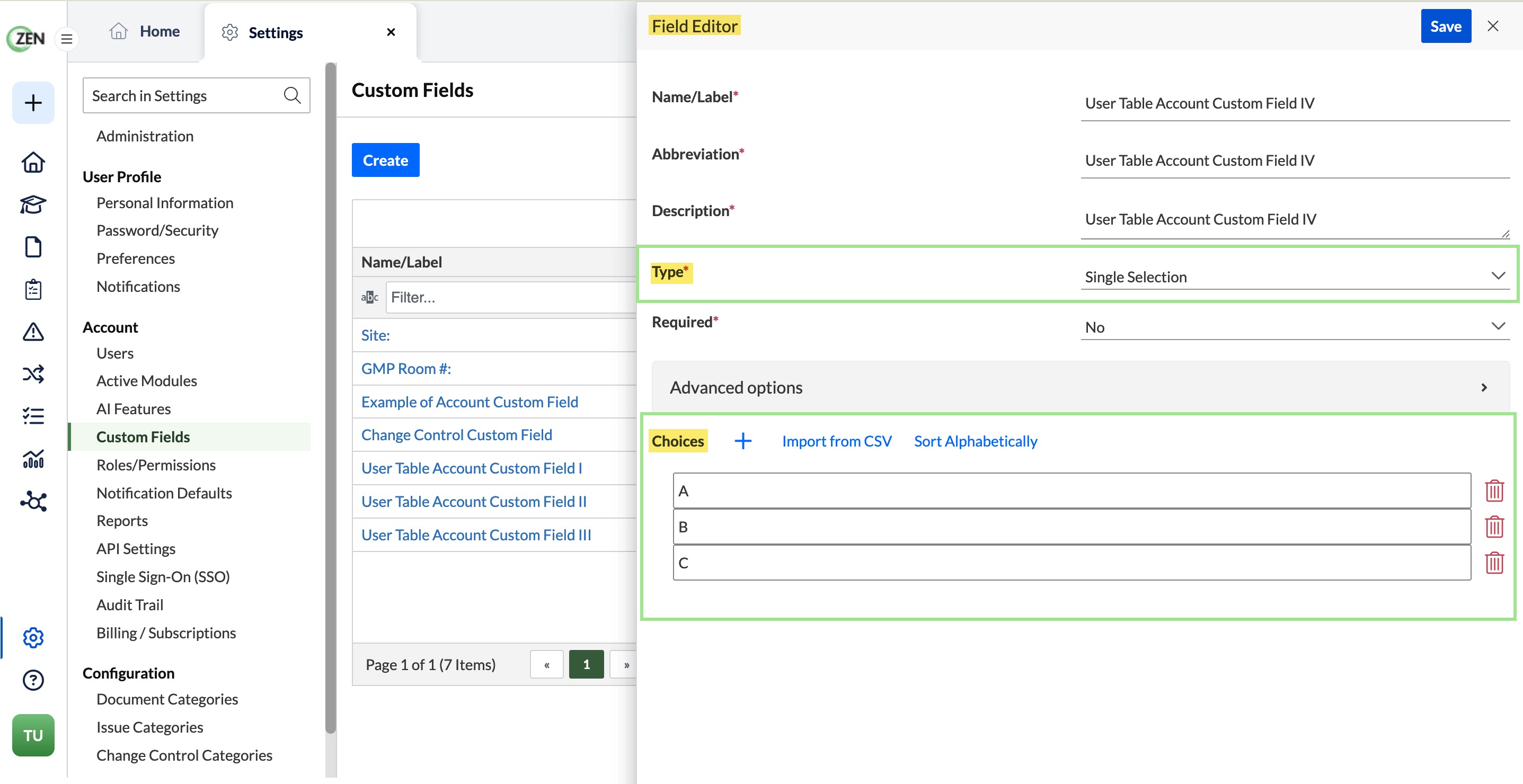
Task: Delete choice C with trash icon
Action: click(x=1494, y=563)
